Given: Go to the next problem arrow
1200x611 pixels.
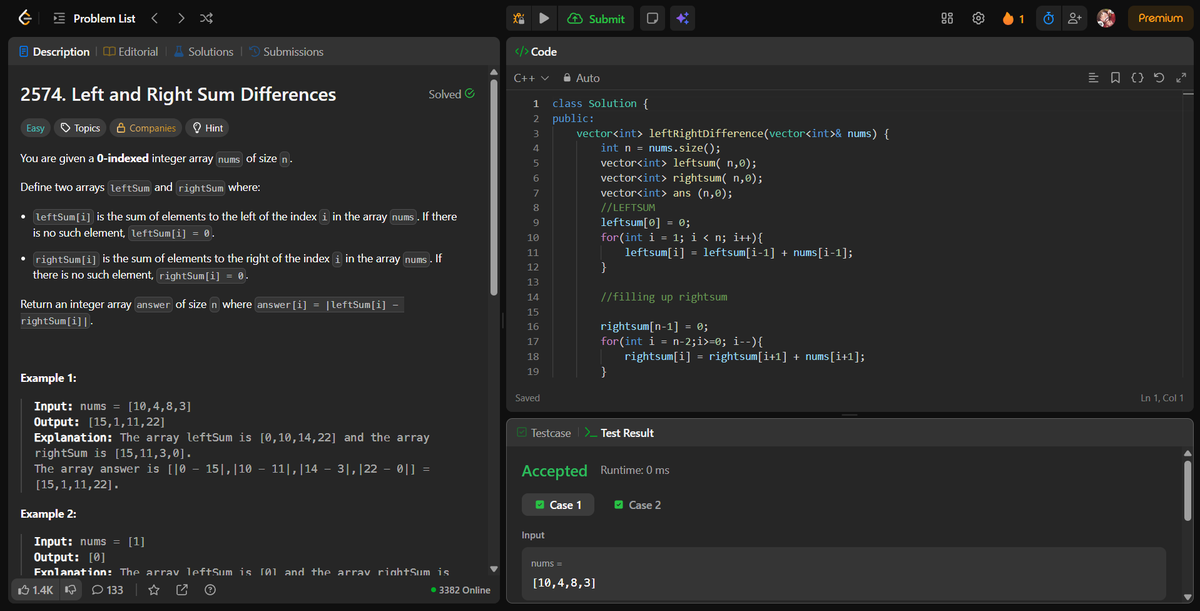Looking at the screenshot, I should 180,18.
